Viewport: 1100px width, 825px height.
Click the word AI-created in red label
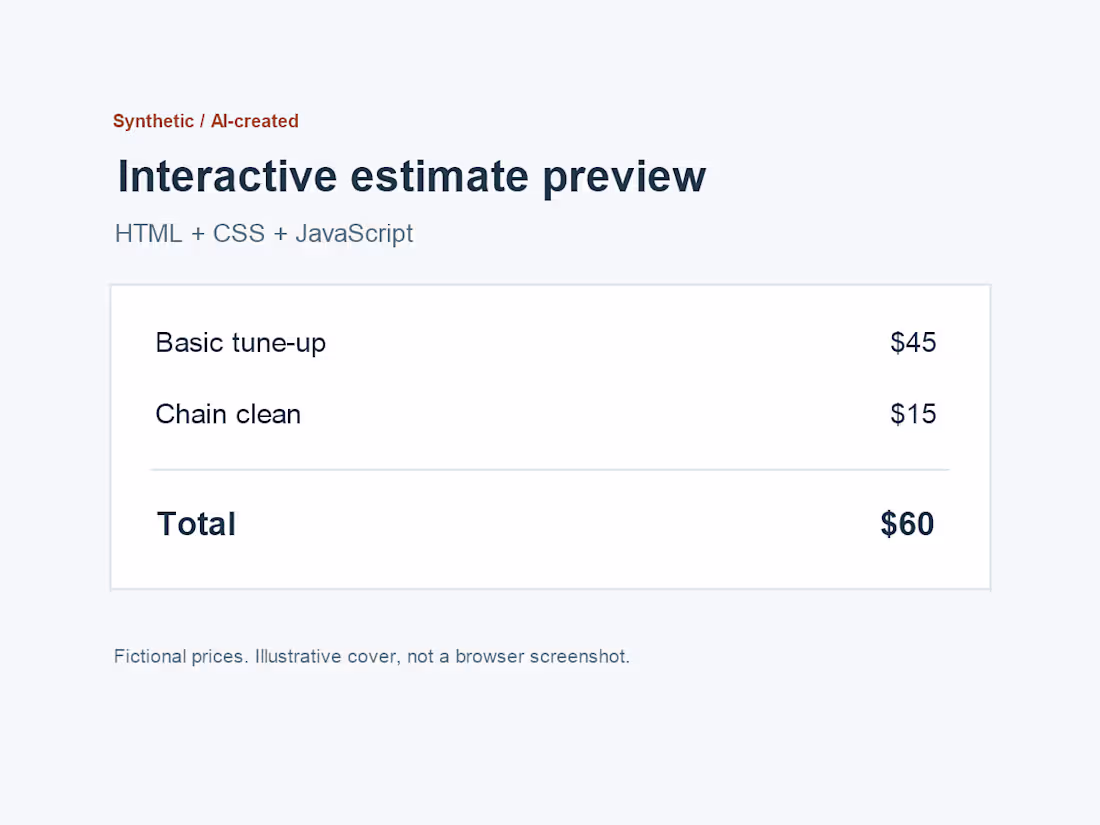[x=255, y=121]
